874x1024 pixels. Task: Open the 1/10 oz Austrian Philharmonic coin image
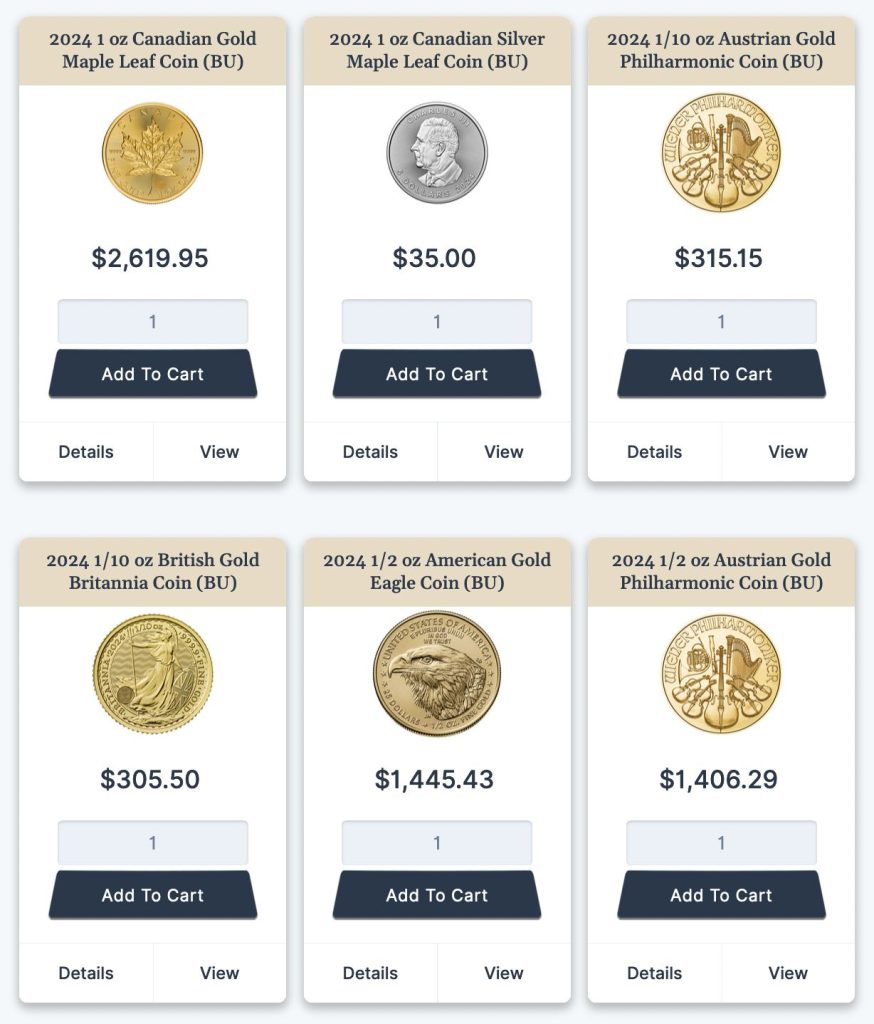(x=721, y=153)
